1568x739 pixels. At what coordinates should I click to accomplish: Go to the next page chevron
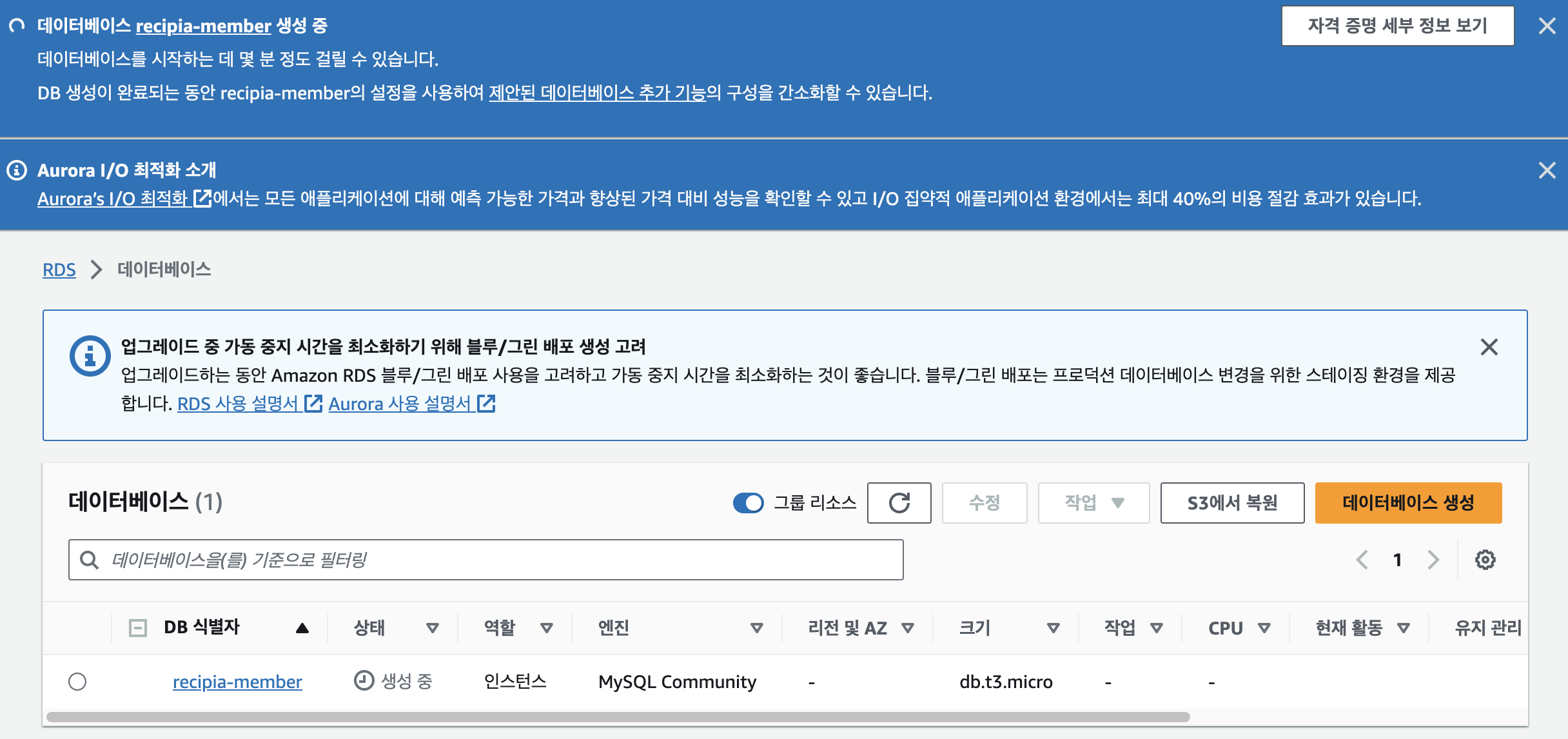click(x=1433, y=560)
